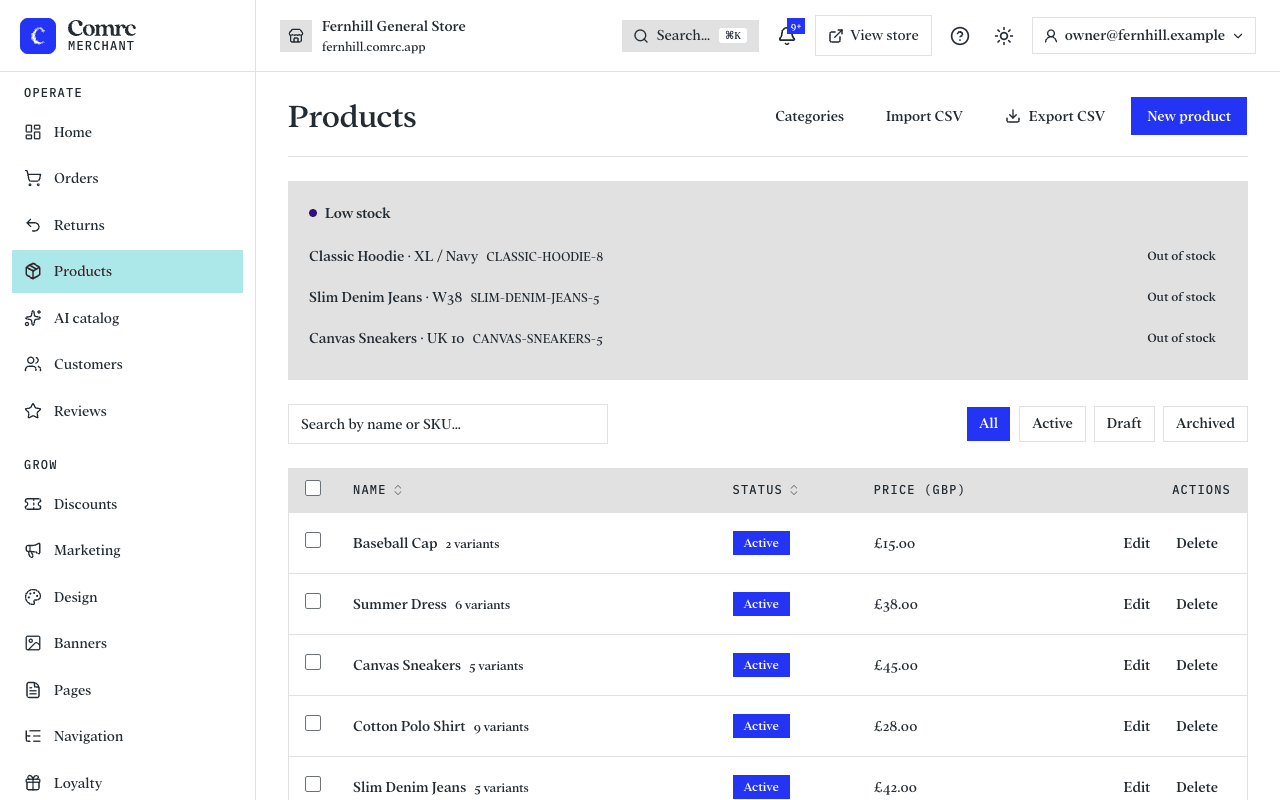Open the notifications bell icon

(787, 36)
